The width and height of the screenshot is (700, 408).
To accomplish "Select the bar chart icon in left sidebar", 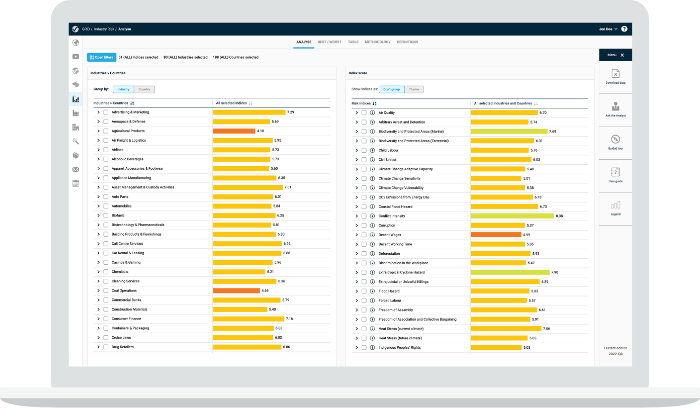I will 76,99.
